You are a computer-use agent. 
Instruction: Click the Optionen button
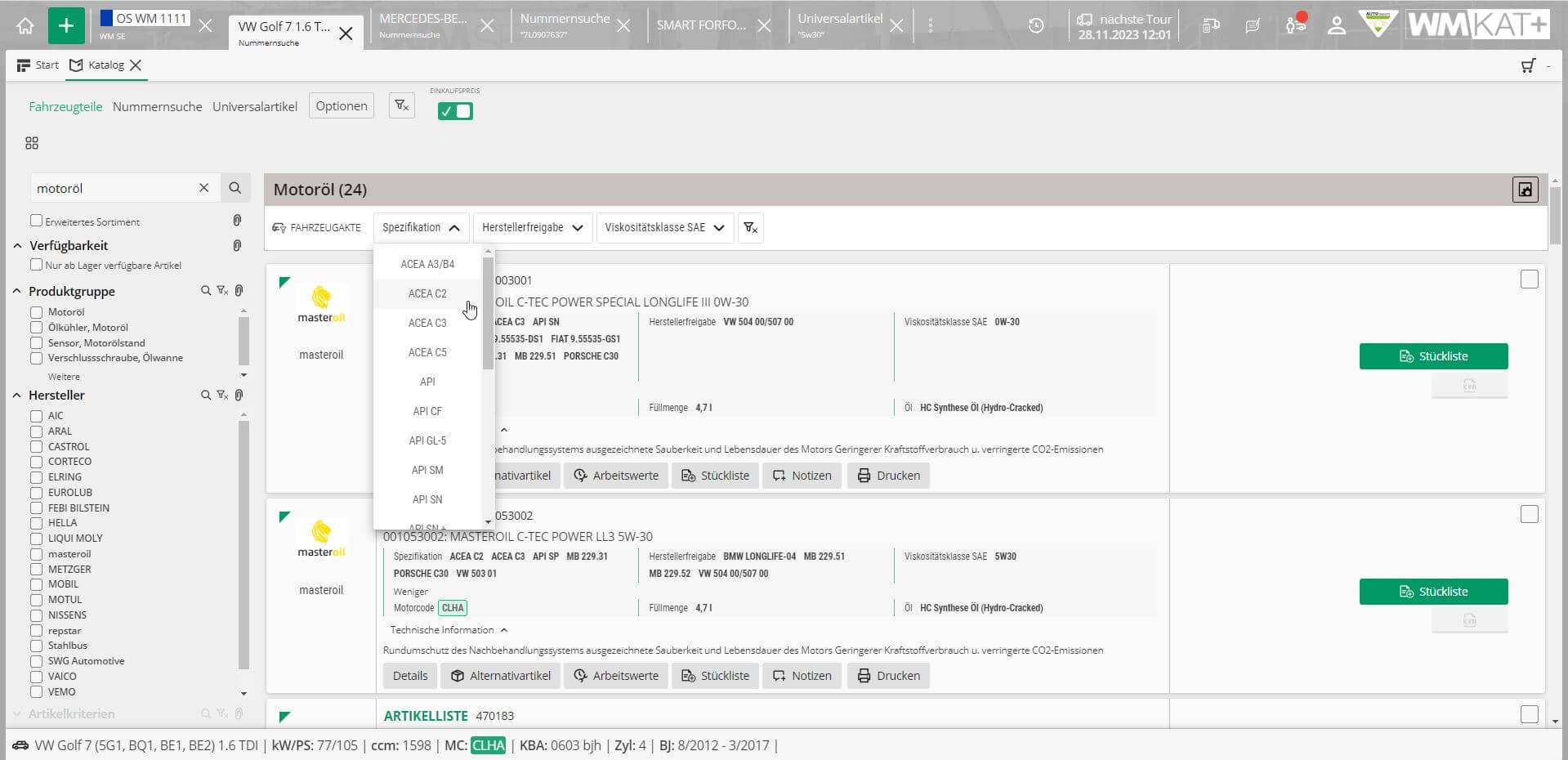click(342, 106)
